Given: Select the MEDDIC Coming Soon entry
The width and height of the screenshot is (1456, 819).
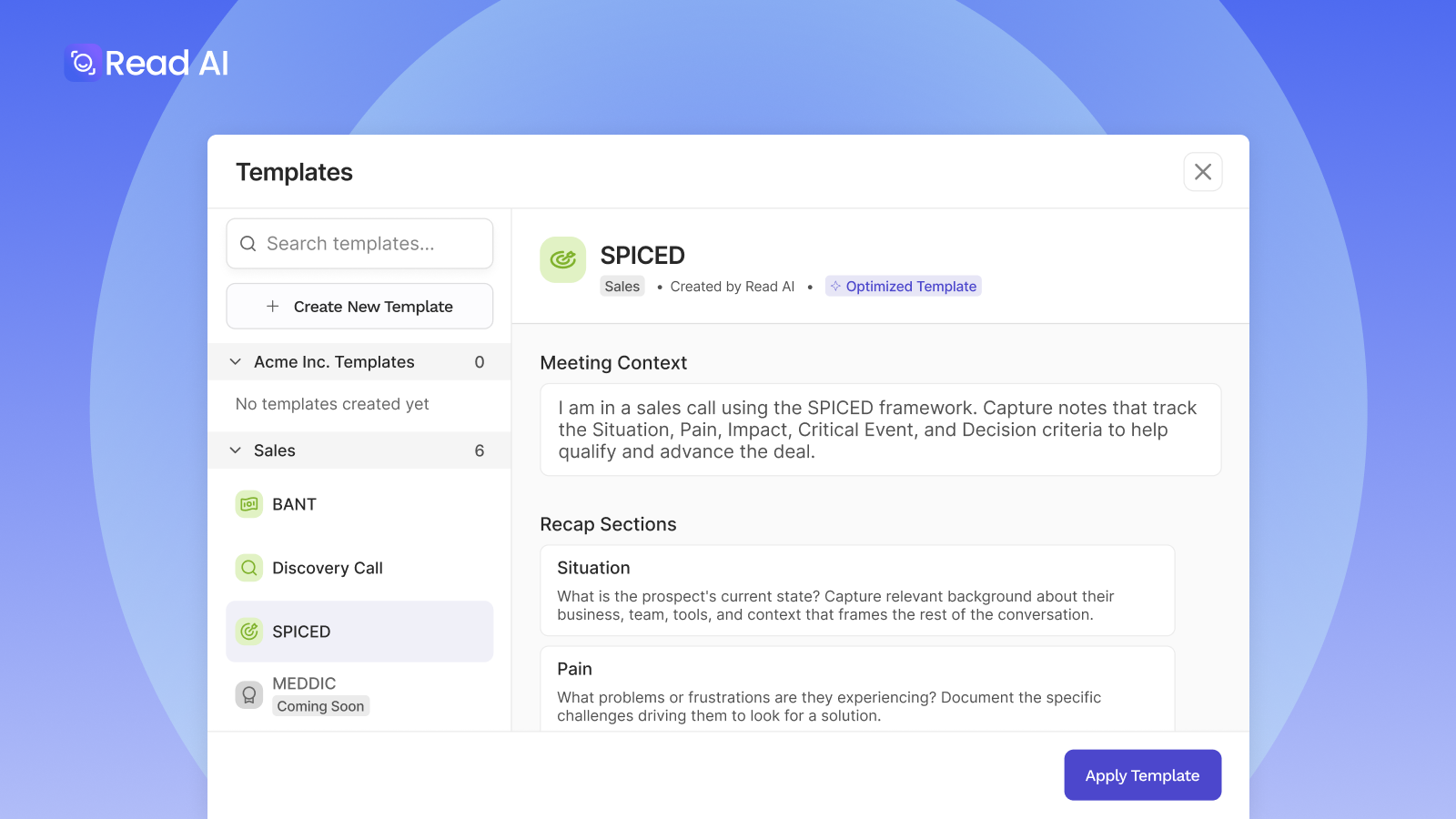Looking at the screenshot, I should [359, 695].
